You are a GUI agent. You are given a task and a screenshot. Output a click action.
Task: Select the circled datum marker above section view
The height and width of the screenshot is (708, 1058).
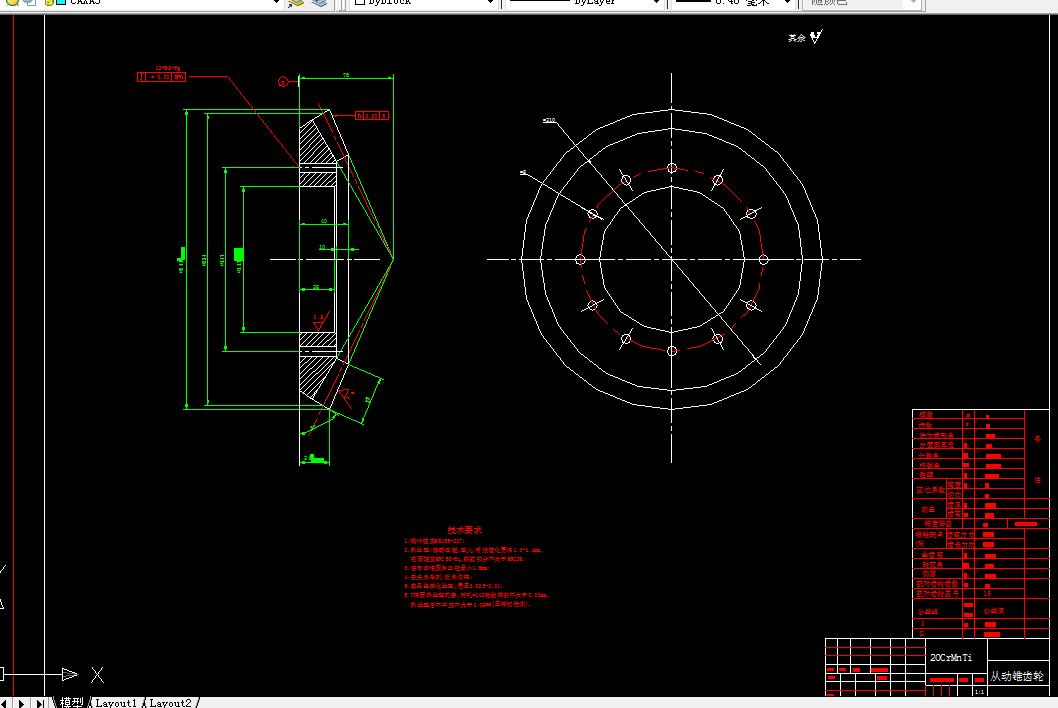click(x=283, y=82)
